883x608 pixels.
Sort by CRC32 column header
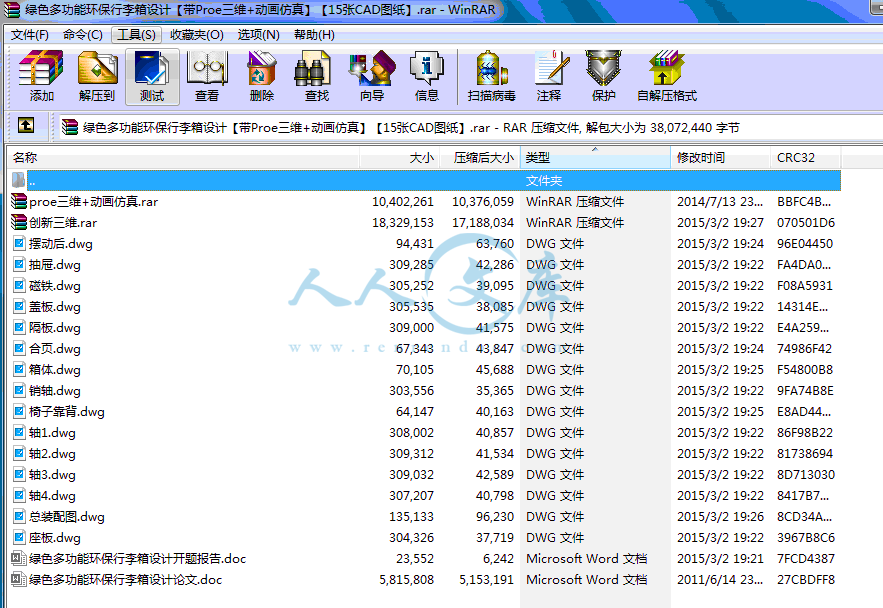click(x=805, y=158)
